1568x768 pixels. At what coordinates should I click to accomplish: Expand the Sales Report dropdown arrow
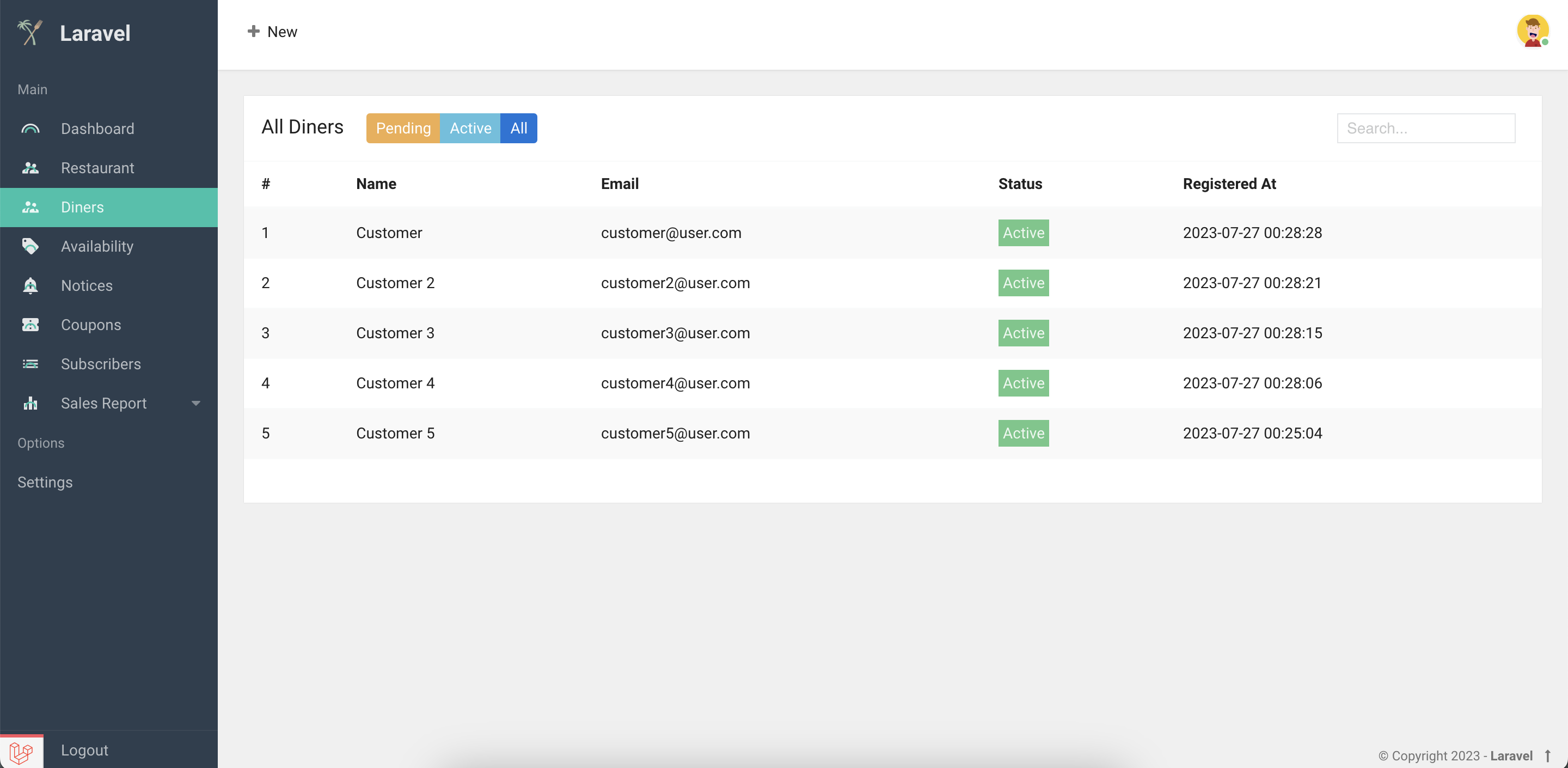196,403
